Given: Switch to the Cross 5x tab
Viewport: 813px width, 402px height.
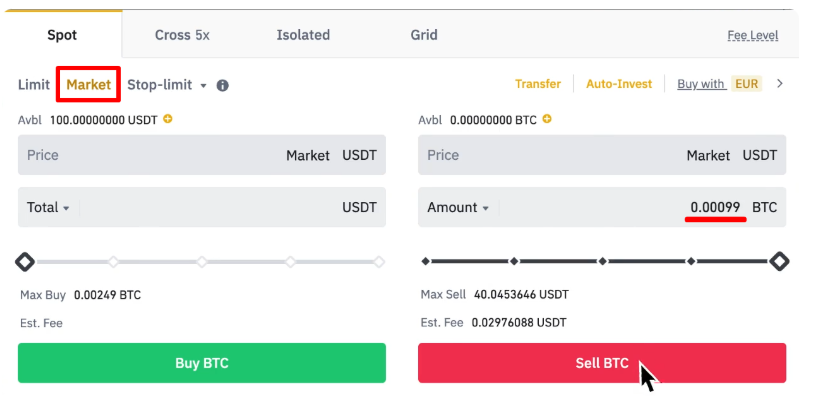Looking at the screenshot, I should point(182,35).
